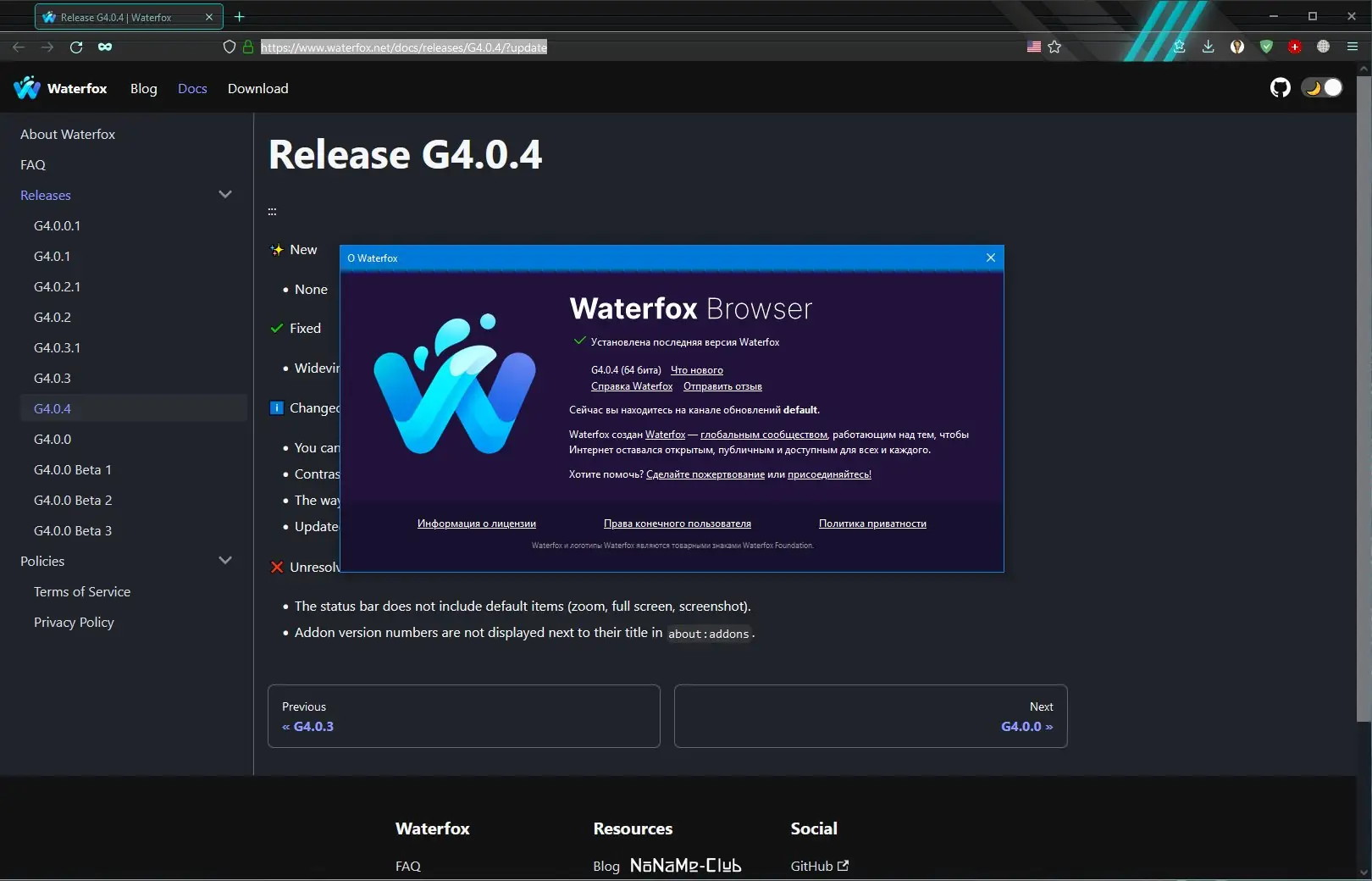Image resolution: width=1372 pixels, height=881 pixels.
Task: Open release G4.0.3.1 in sidebar
Action: click(58, 348)
